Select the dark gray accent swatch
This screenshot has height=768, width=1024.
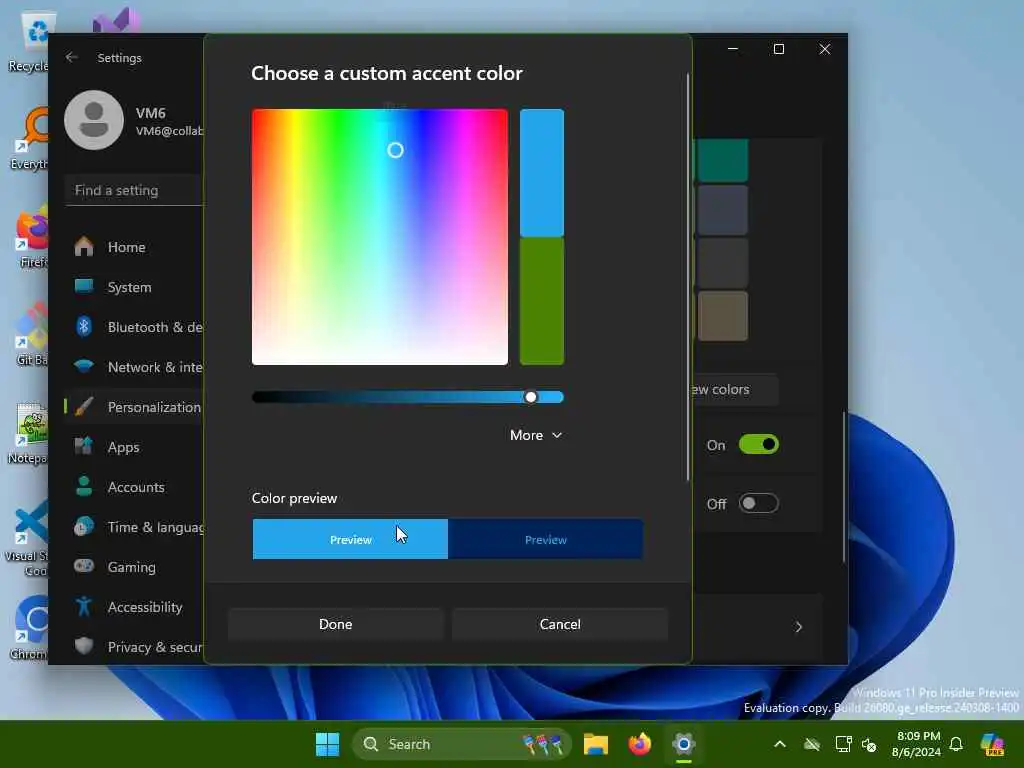722,264
